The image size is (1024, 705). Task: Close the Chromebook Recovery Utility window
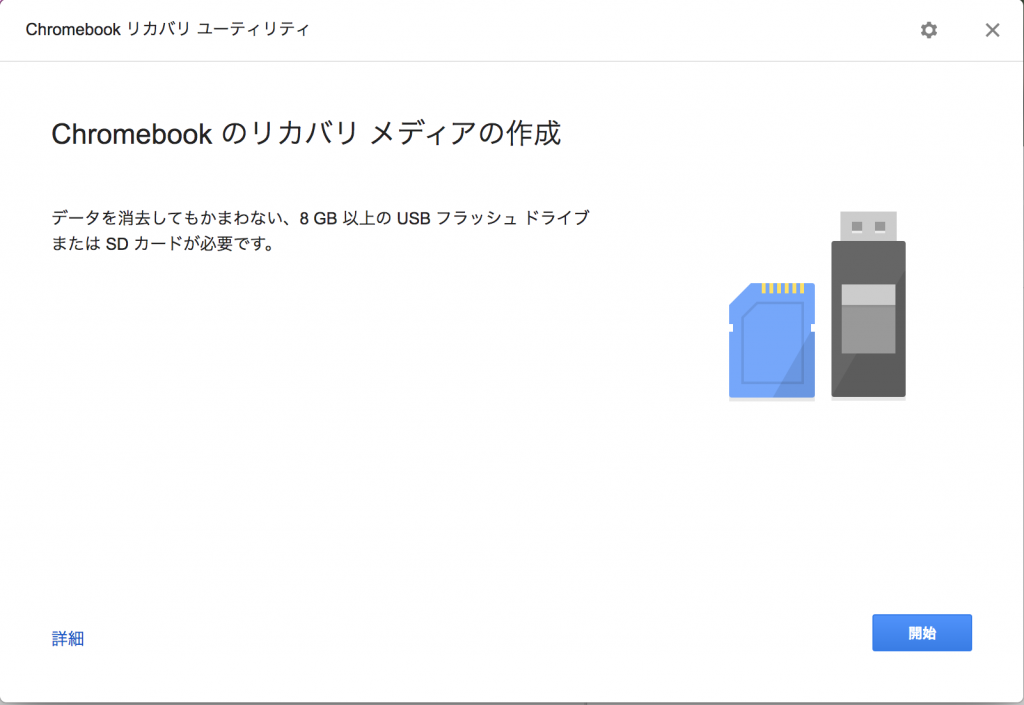point(992,30)
